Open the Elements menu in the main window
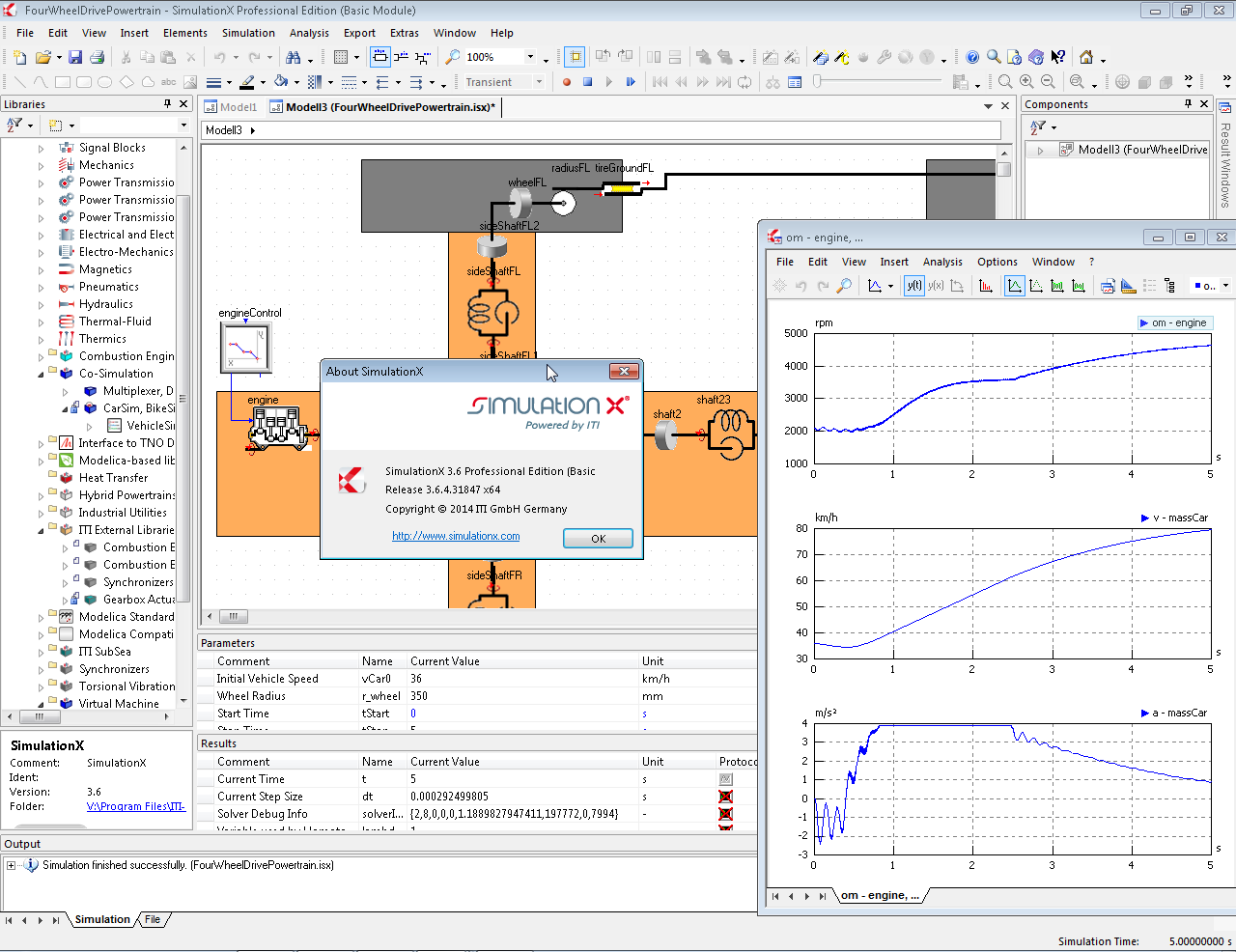 184,33
